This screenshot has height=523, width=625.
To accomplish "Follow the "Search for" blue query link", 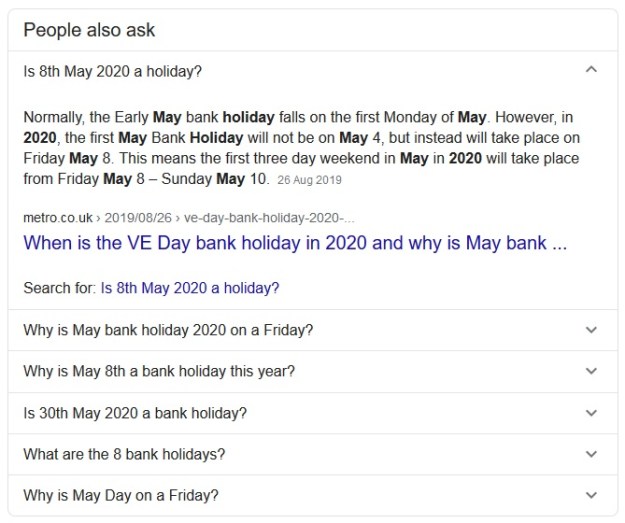I will 189,288.
